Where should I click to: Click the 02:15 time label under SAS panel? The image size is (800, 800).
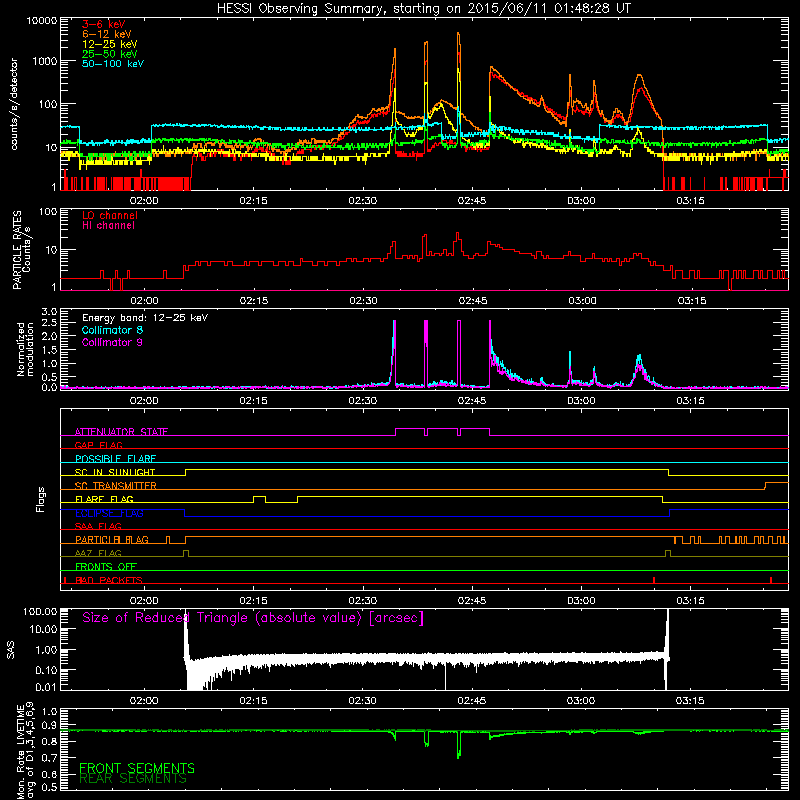[253, 701]
